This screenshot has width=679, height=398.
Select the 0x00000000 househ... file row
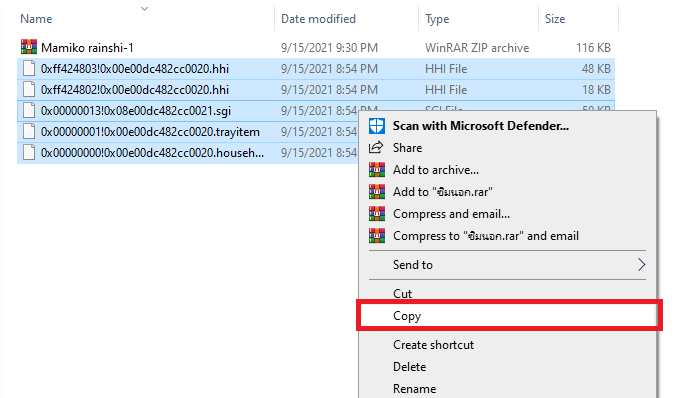(x=188, y=153)
